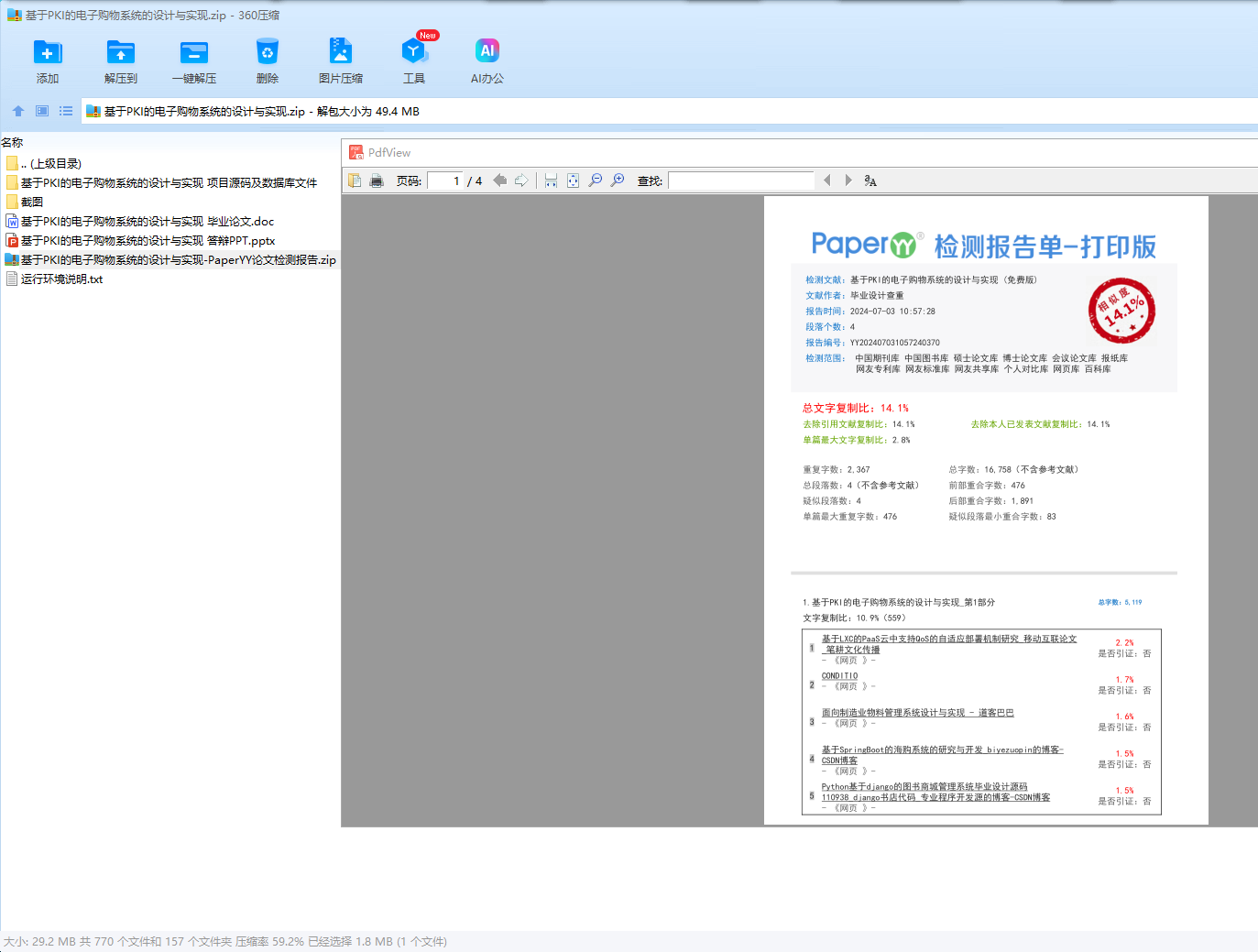The width and height of the screenshot is (1258, 952).
Task: Open the 工具 (Tools) icon marked New
Action: coord(414,52)
